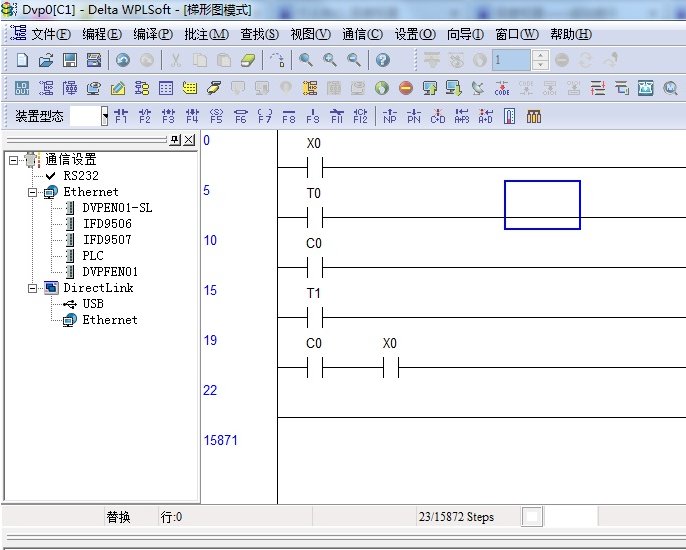686x550 pixels.
Task: Insert application instruction F7
Action: coord(265,116)
